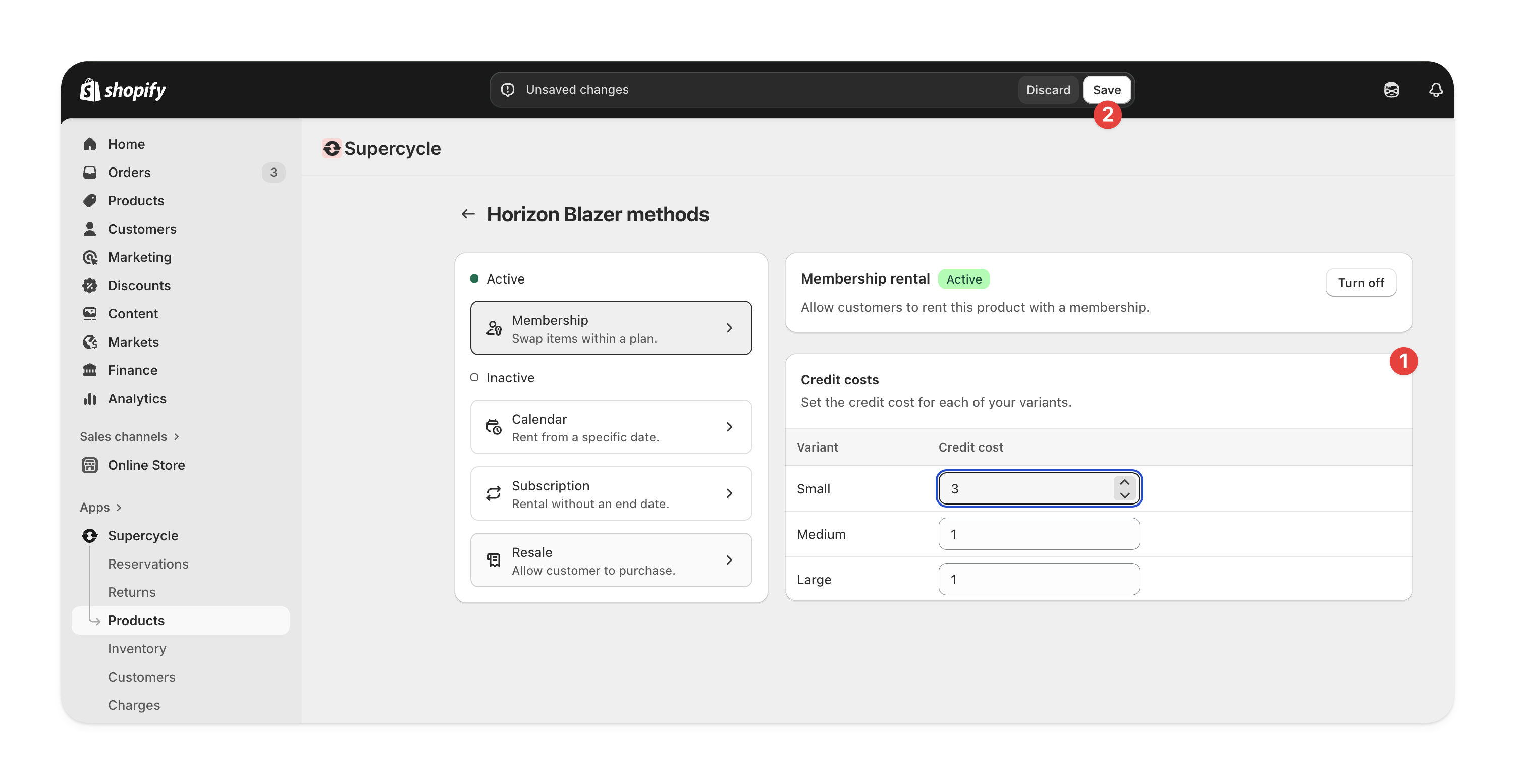Turn off Membership rental
The width and height of the screenshot is (1515, 784).
click(1361, 283)
